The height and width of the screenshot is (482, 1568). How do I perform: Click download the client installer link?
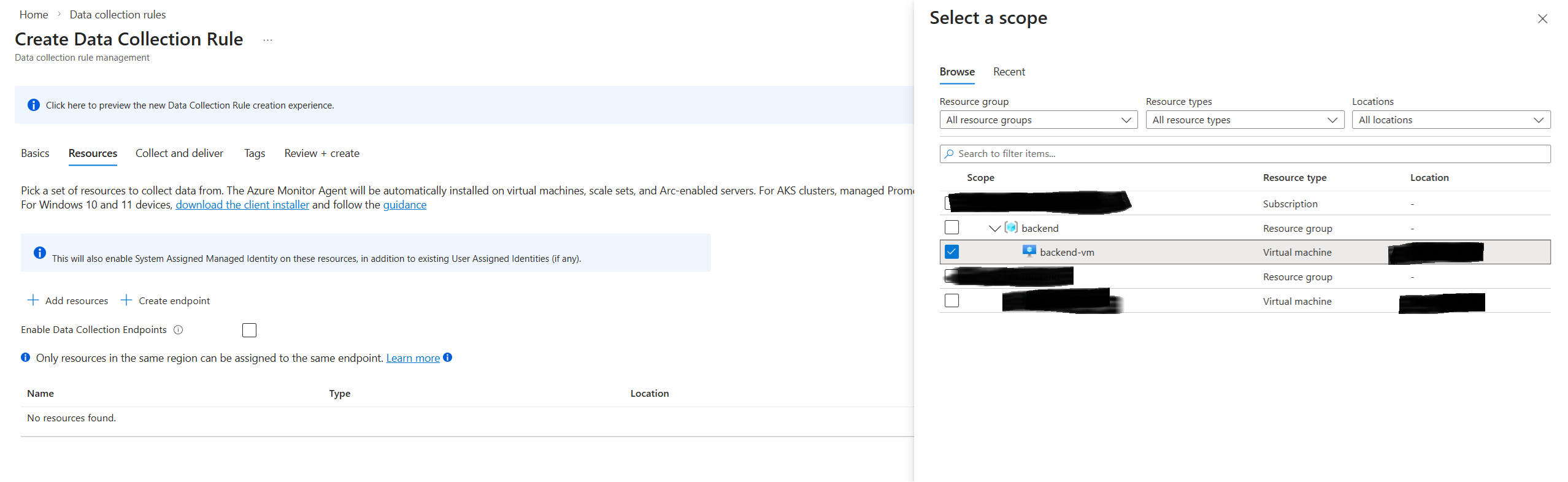click(242, 205)
